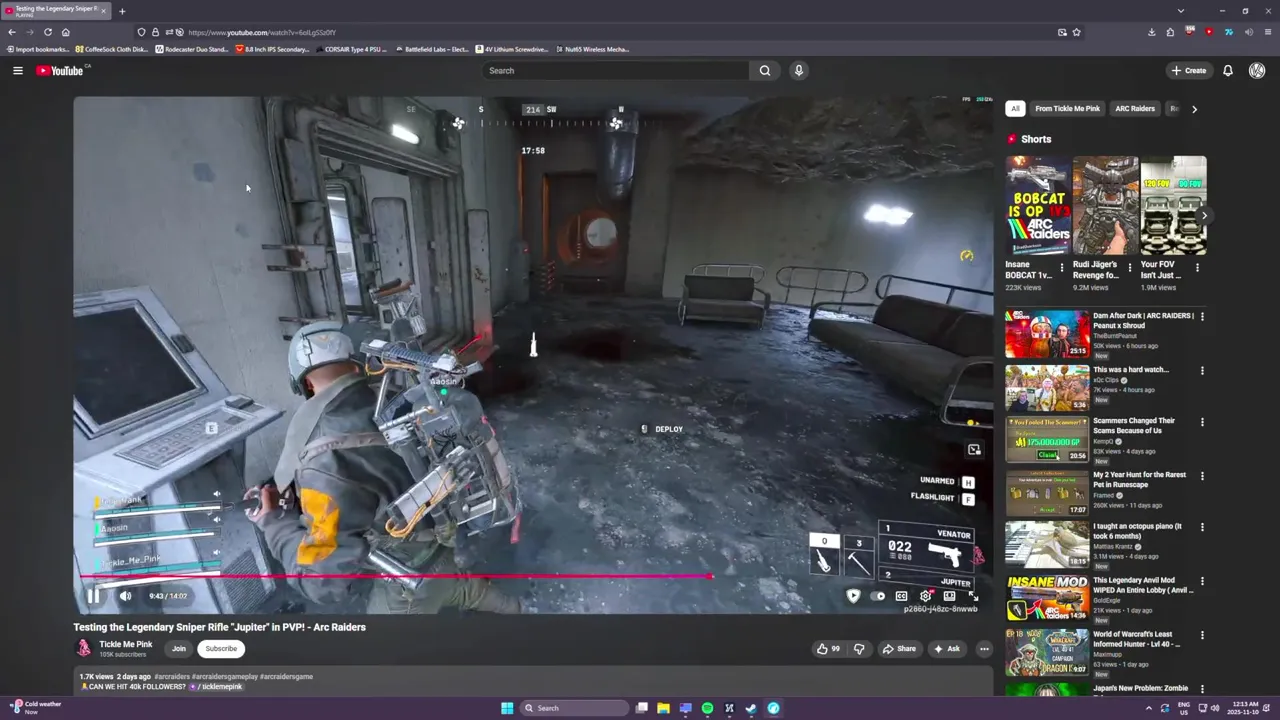
Task: Subscribe to Tickle Me Pink
Action: tap(221, 648)
